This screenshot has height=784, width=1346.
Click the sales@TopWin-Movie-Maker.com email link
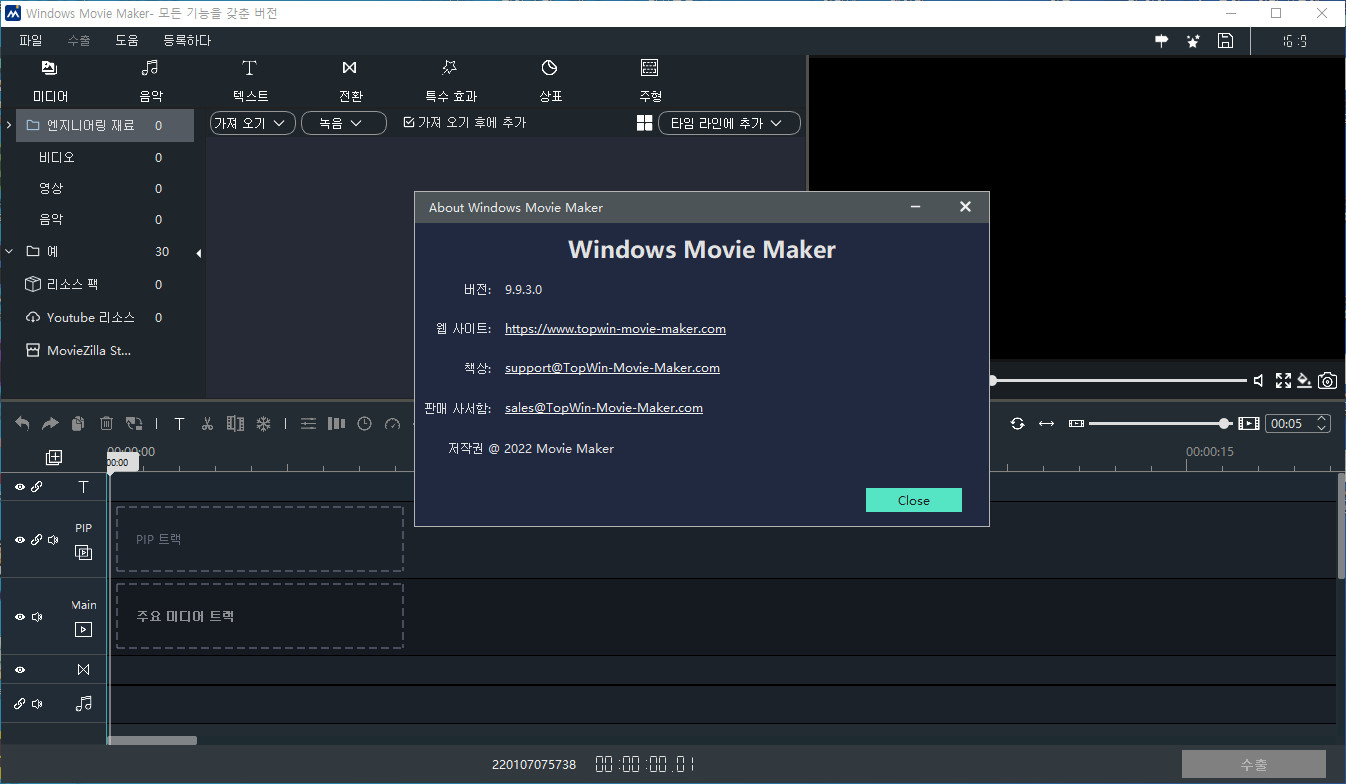(x=604, y=408)
